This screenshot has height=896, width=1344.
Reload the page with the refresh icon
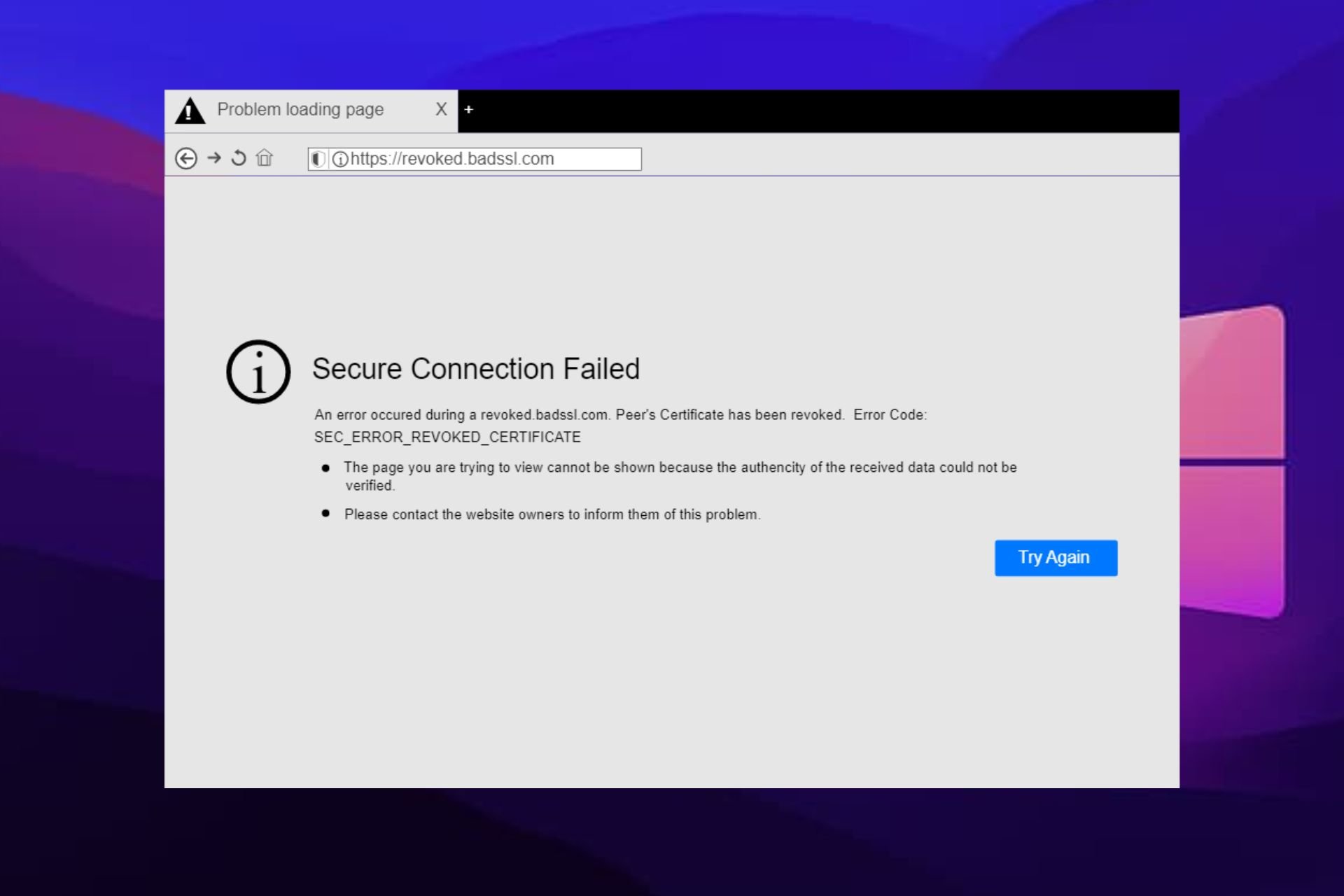pos(239,158)
